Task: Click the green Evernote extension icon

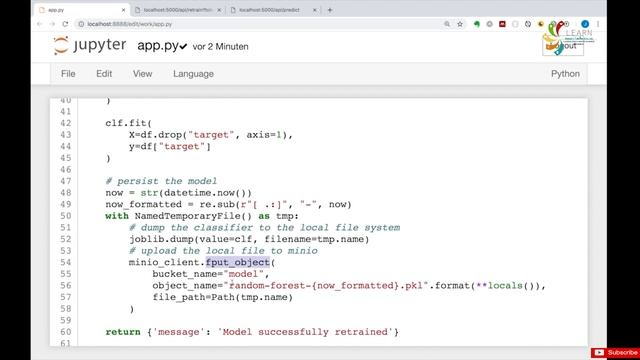Action: tap(476, 24)
